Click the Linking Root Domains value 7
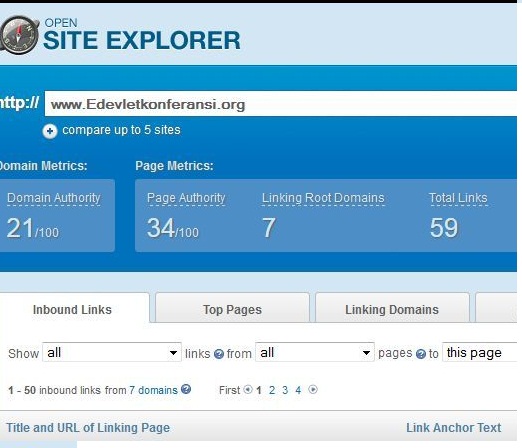 [269, 228]
